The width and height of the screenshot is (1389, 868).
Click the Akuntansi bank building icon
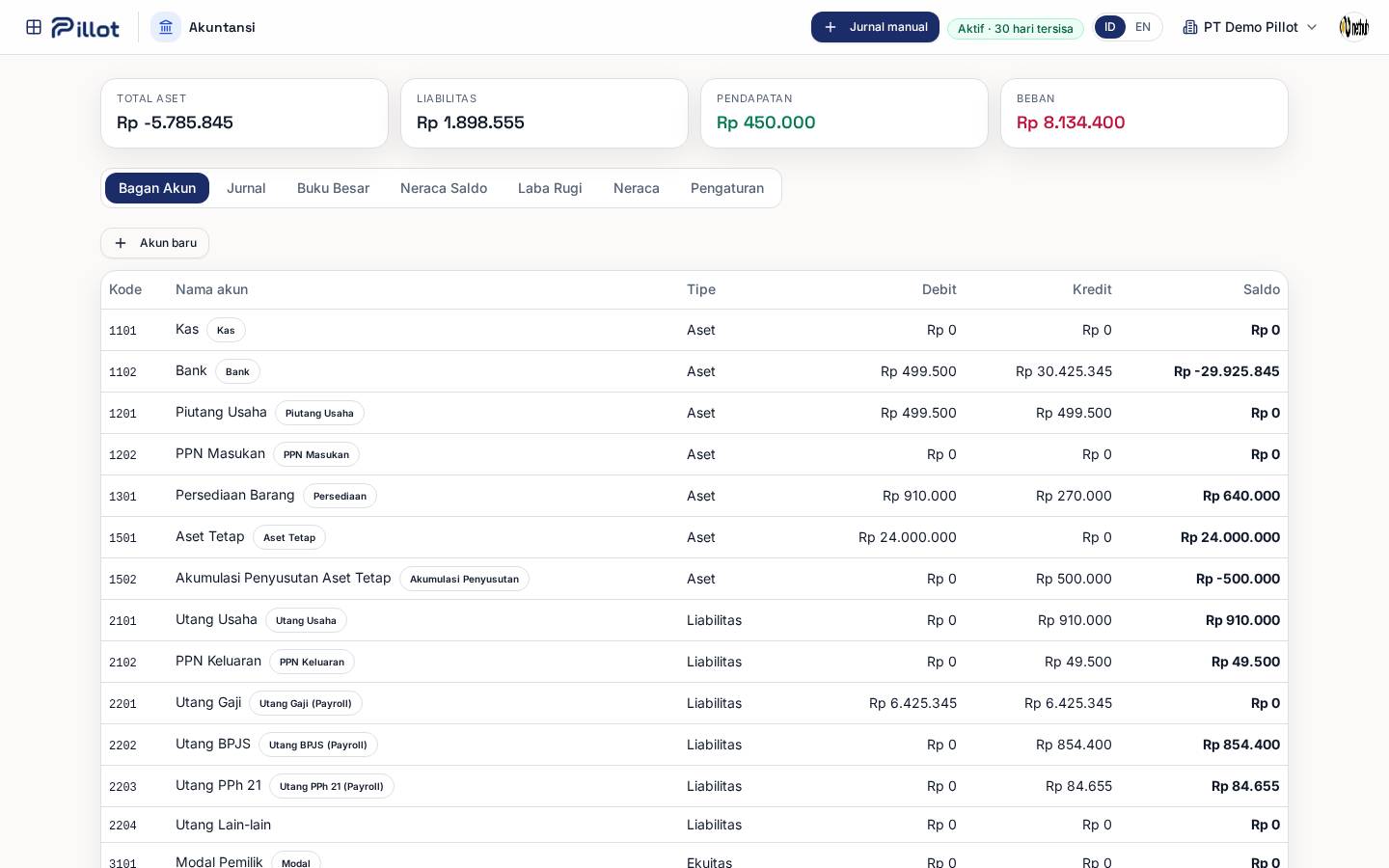click(166, 27)
